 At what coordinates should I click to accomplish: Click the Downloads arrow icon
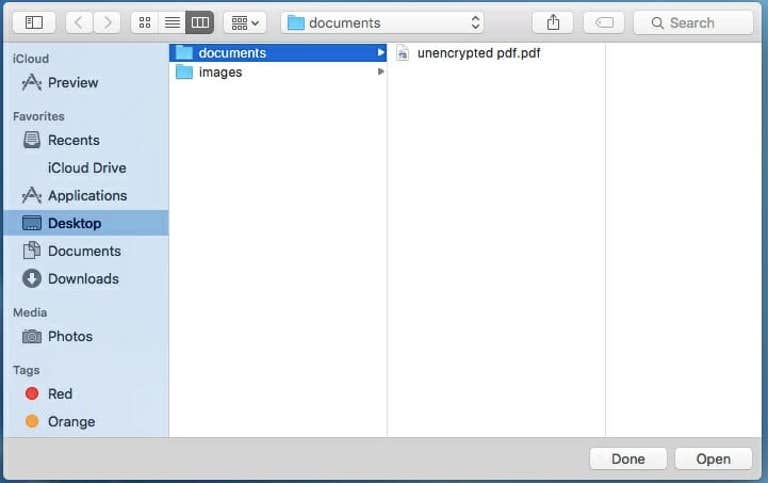32,278
